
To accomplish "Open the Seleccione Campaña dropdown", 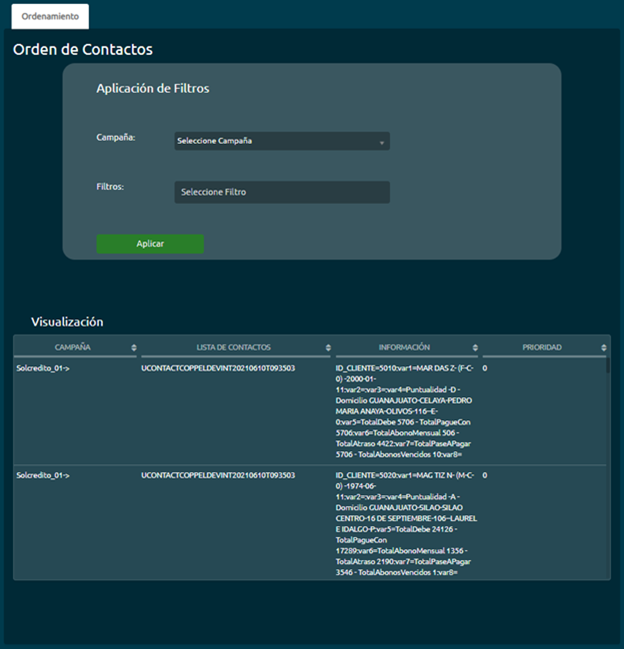I will pos(282,141).
